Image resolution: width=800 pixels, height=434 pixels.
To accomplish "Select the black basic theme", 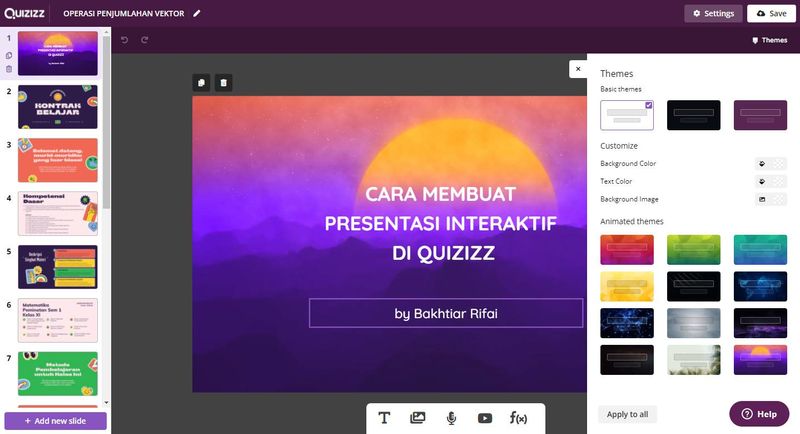I will tap(693, 115).
